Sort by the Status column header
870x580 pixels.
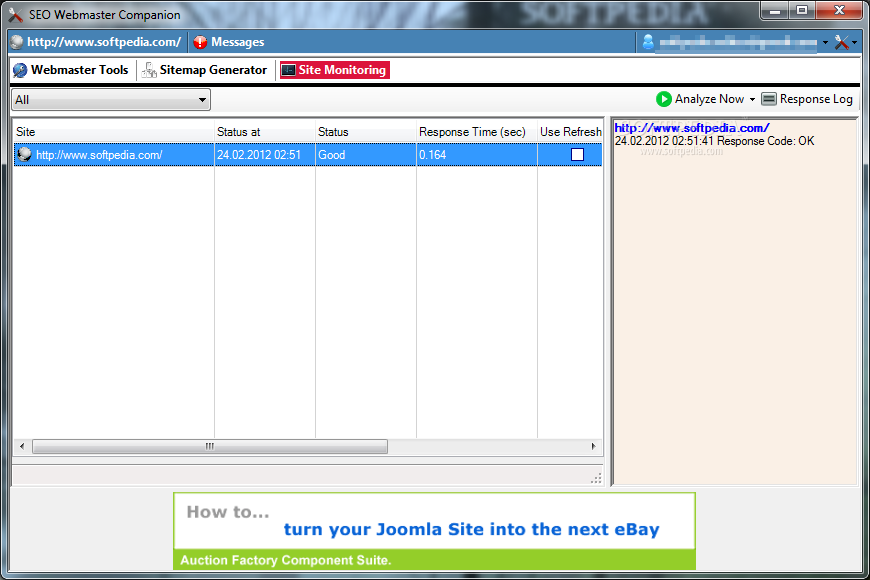click(x=366, y=132)
